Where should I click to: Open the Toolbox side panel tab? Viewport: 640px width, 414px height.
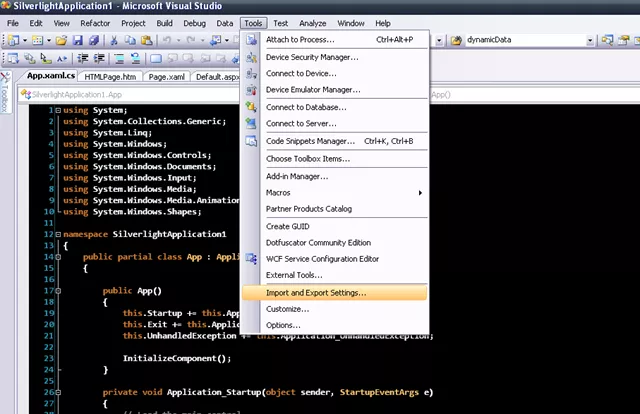5,93
